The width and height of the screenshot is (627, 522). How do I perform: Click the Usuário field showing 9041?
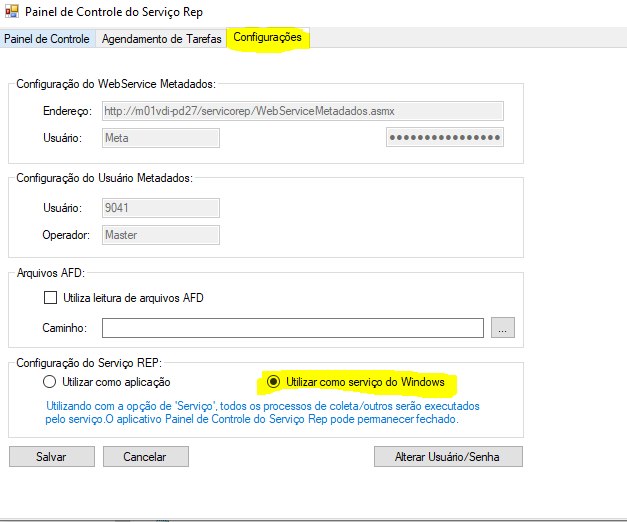[x=160, y=208]
